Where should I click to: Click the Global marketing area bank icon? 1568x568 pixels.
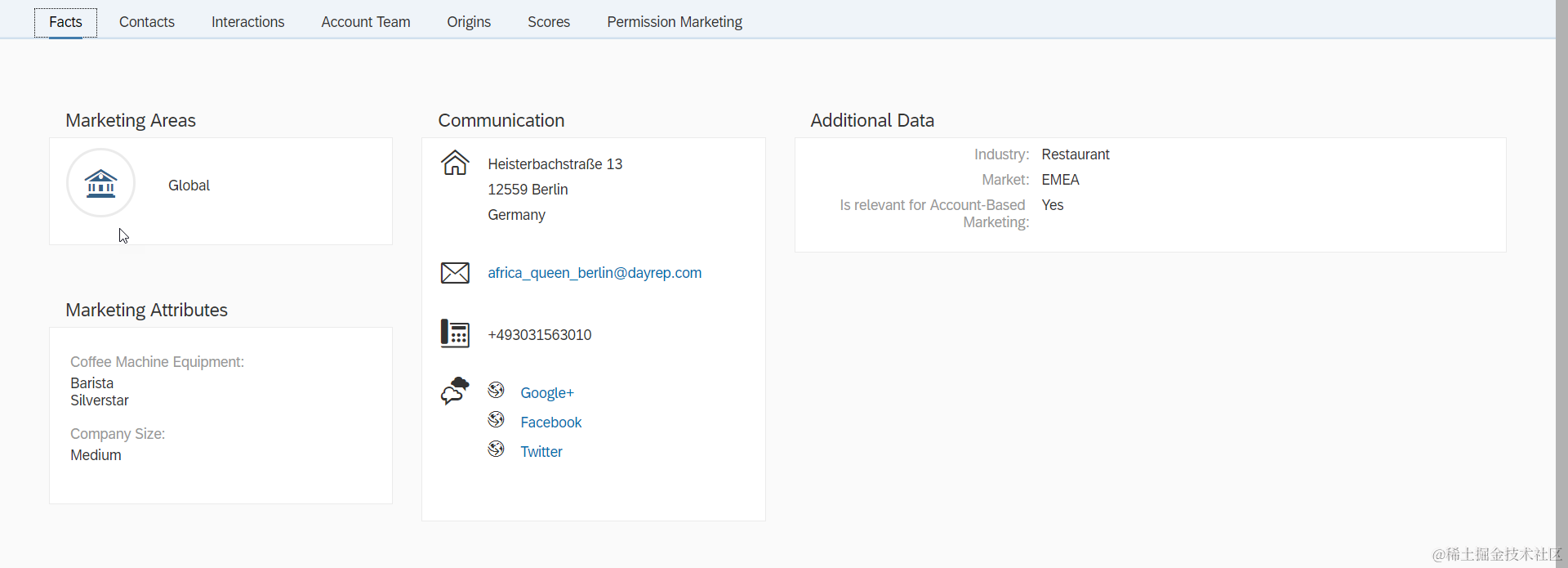click(x=100, y=183)
